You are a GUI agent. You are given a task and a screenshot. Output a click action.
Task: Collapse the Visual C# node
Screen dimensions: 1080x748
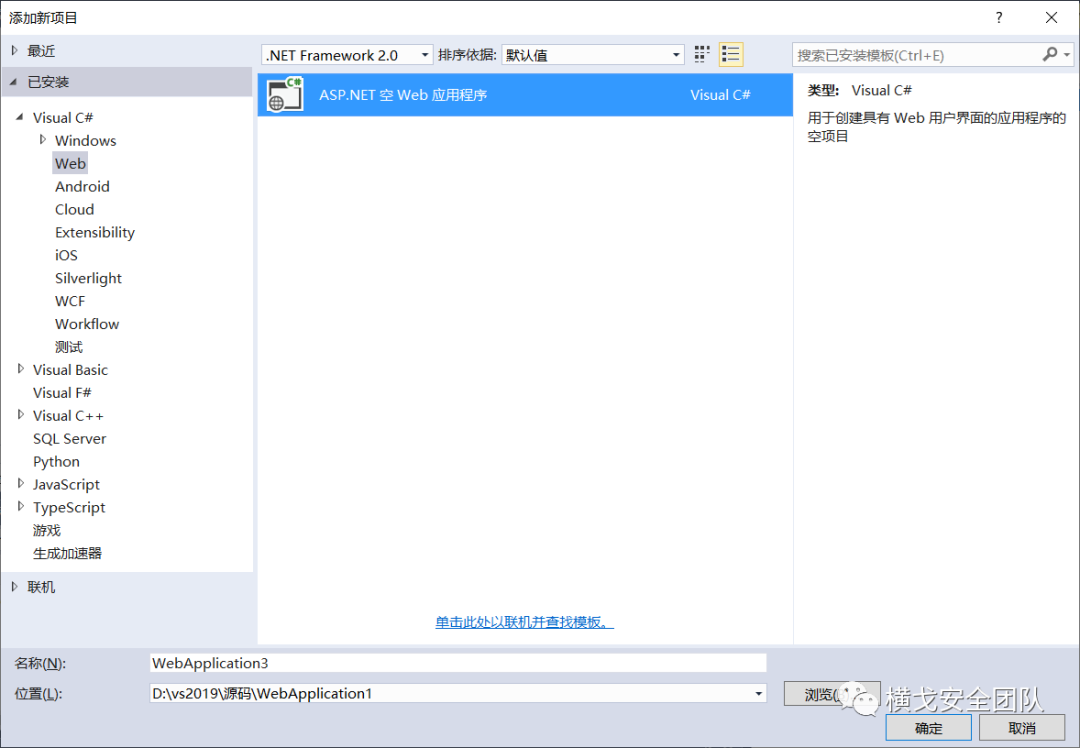(20, 117)
